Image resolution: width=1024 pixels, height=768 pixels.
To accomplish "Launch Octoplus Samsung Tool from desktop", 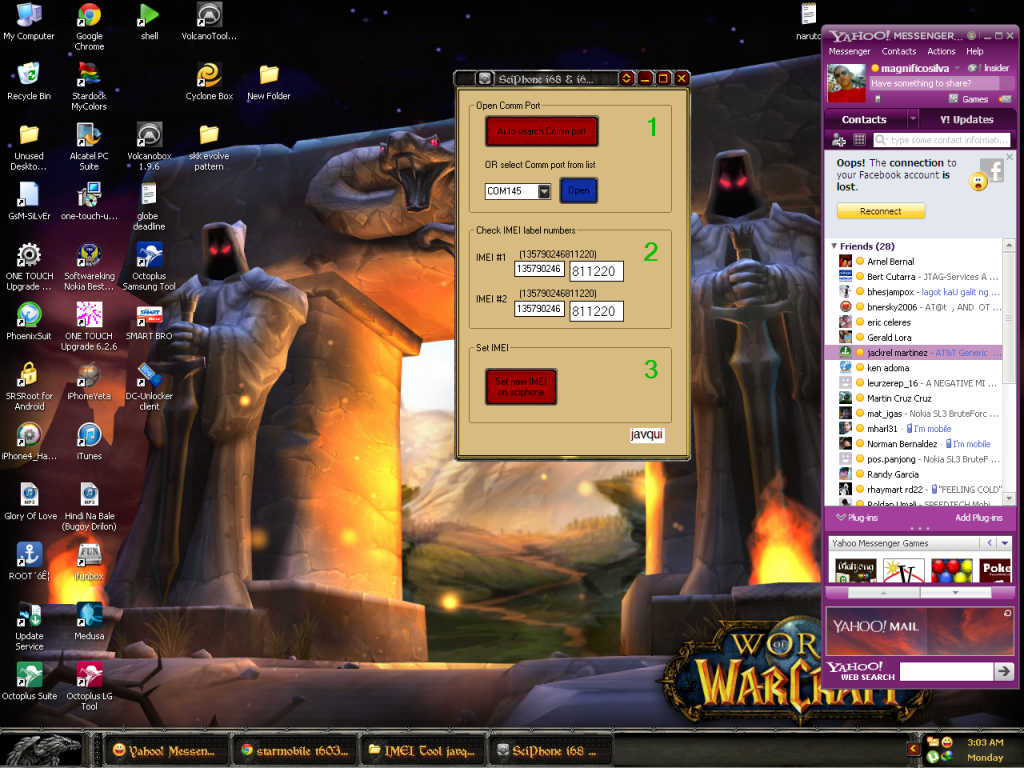I will (x=149, y=255).
